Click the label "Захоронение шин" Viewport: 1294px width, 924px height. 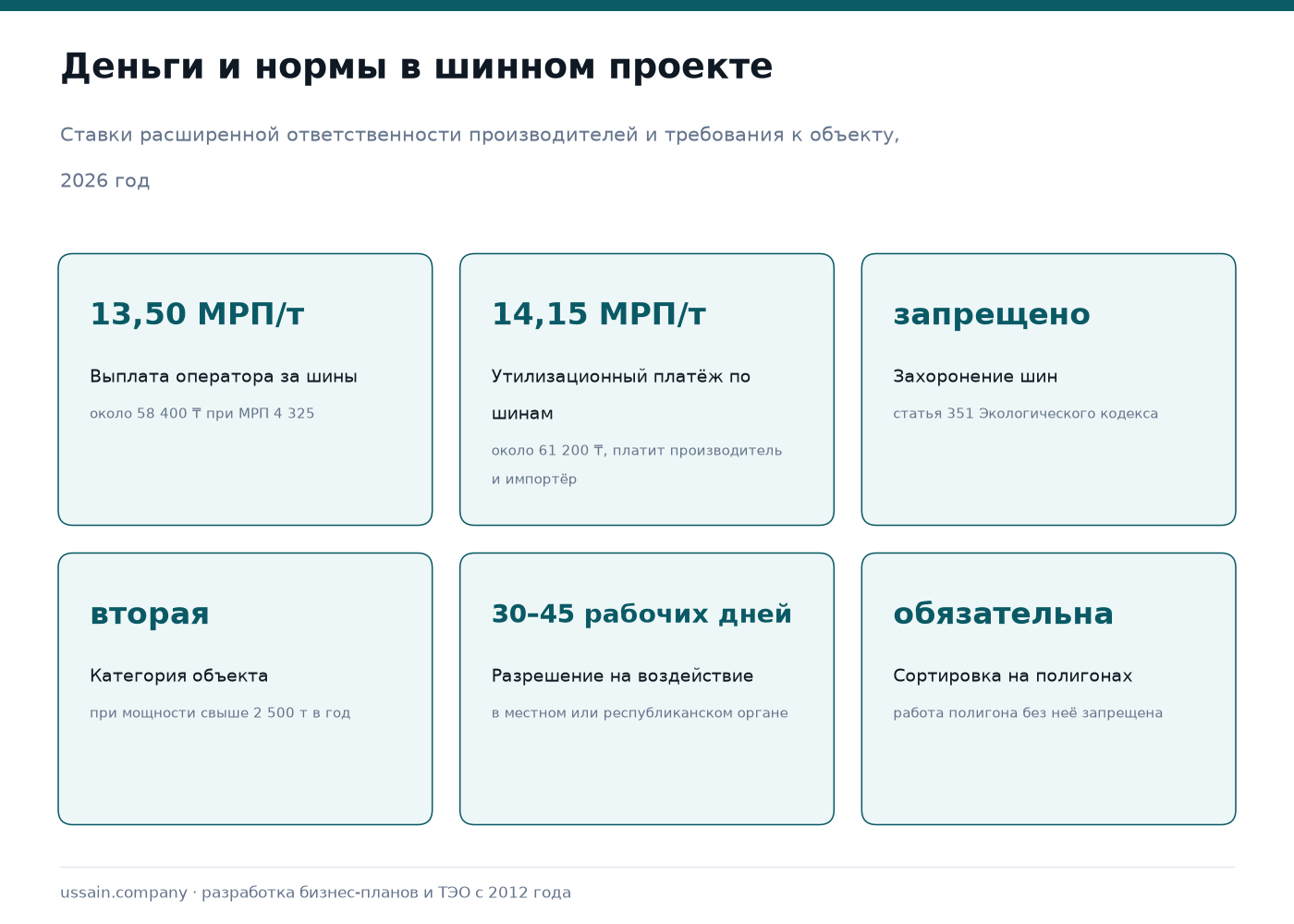[975, 376]
